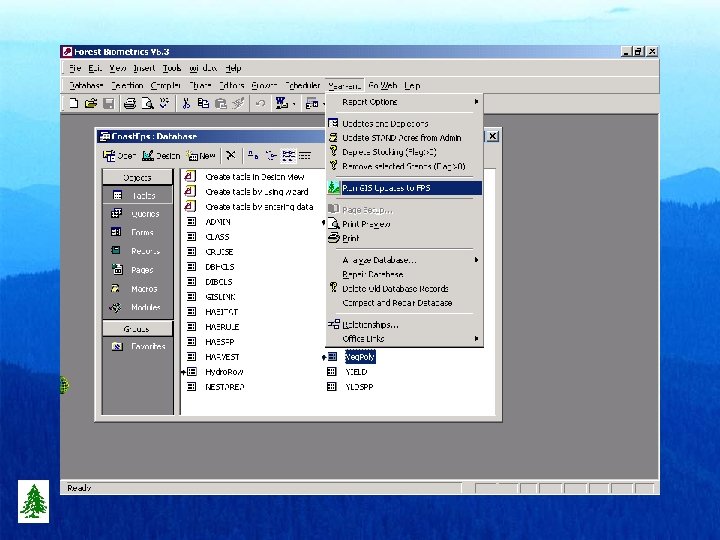The image size is (720, 540).
Task: Select Forms in Objects pane
Action: (x=137, y=232)
